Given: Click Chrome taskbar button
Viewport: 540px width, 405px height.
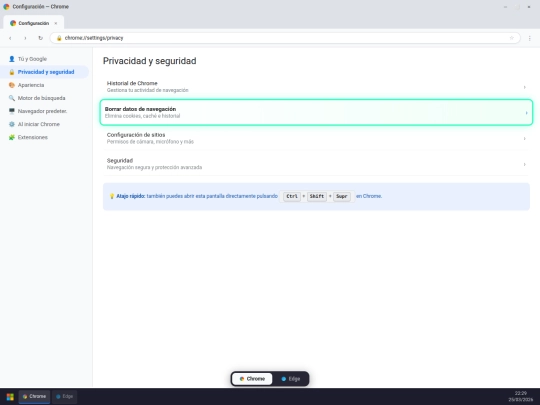Looking at the screenshot, I should (x=34, y=397).
